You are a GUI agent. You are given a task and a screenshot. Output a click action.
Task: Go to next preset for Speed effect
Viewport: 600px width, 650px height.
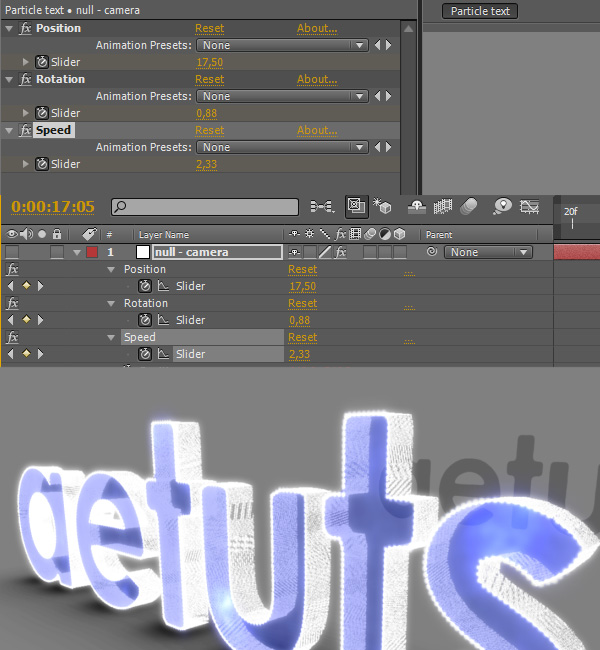[389, 147]
